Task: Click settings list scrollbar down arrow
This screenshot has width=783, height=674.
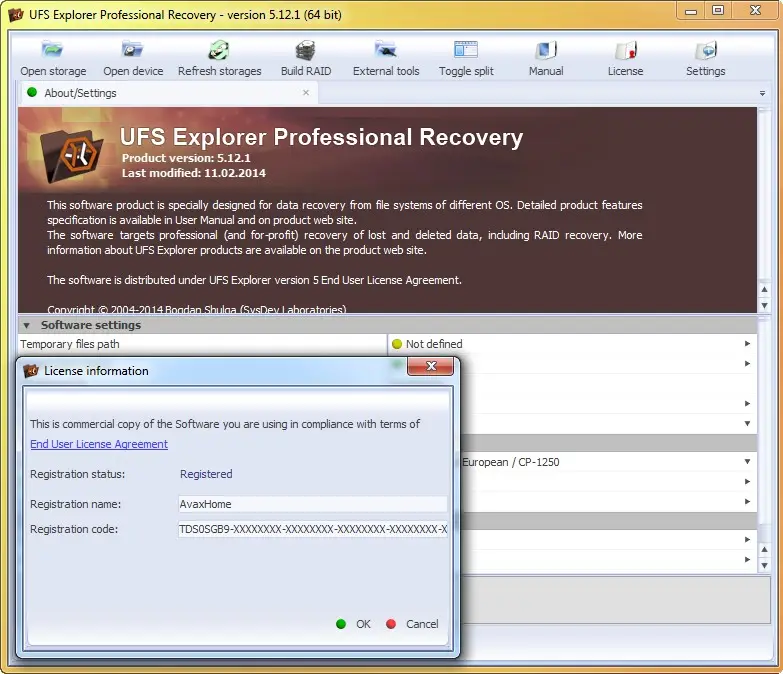Action: pyautogui.click(x=765, y=566)
